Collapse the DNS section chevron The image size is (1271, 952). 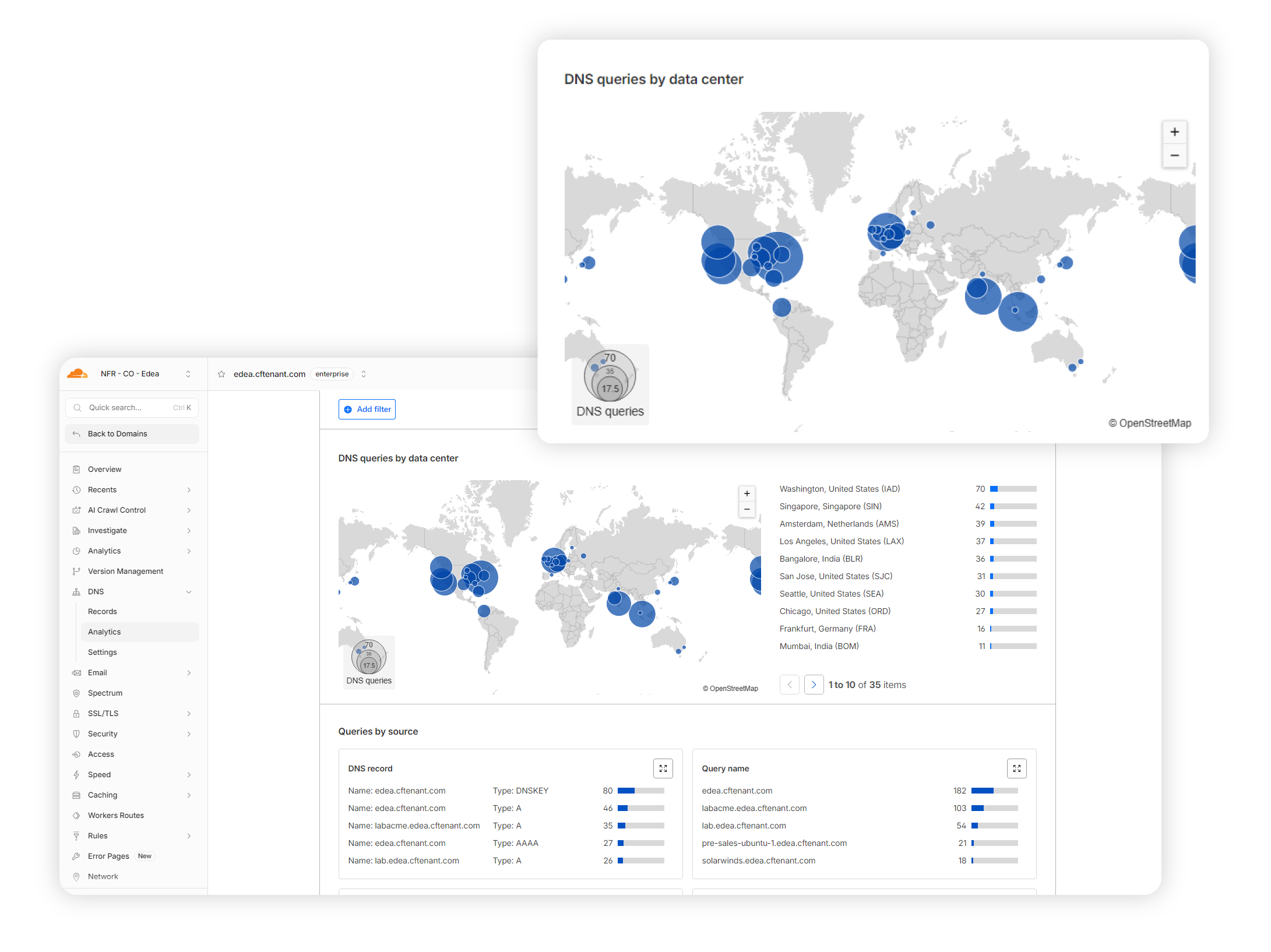[189, 591]
